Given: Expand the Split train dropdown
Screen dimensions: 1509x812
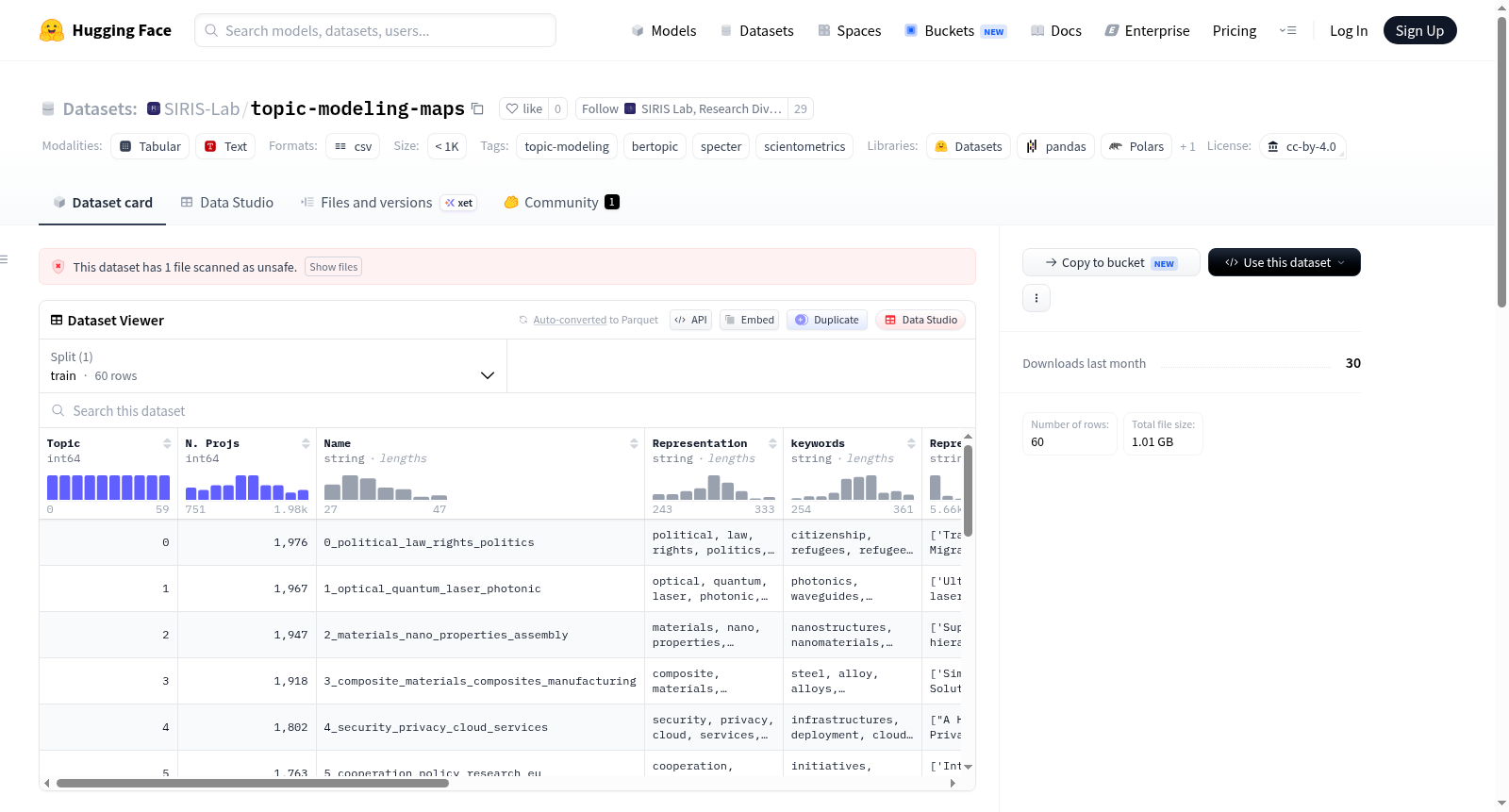Looking at the screenshot, I should (x=273, y=366).
